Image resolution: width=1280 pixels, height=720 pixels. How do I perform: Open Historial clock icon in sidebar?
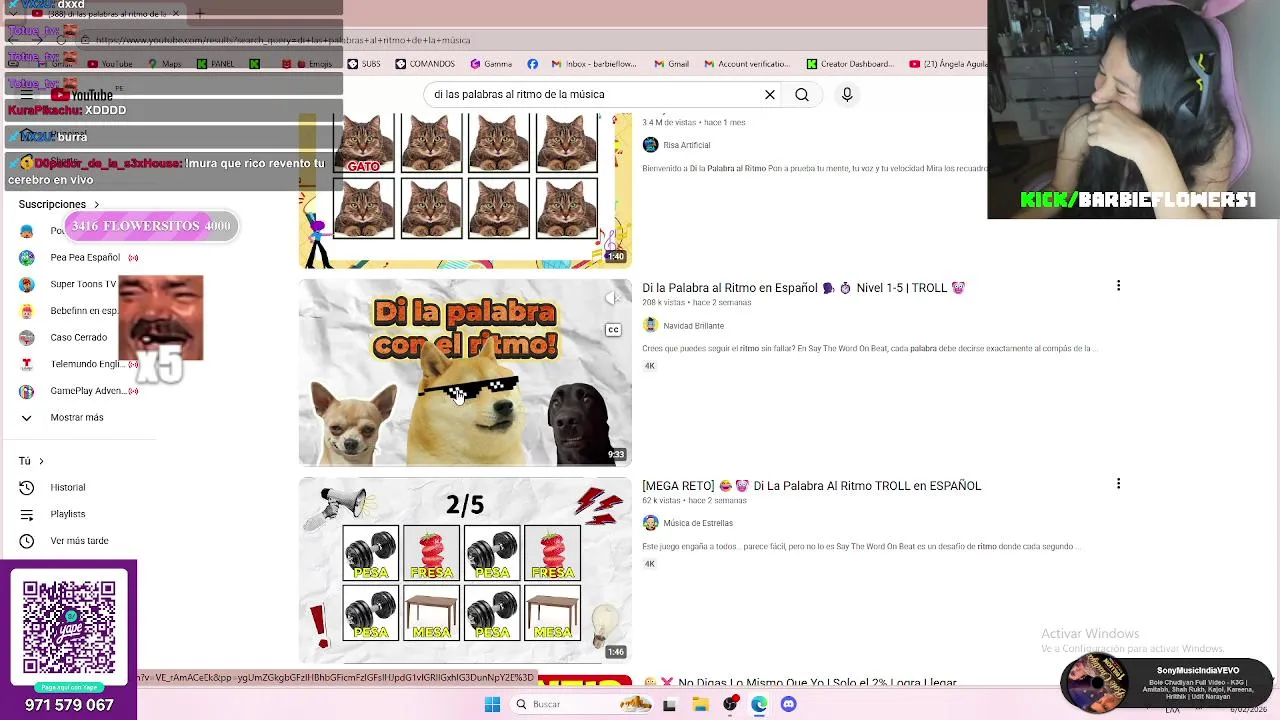point(27,487)
